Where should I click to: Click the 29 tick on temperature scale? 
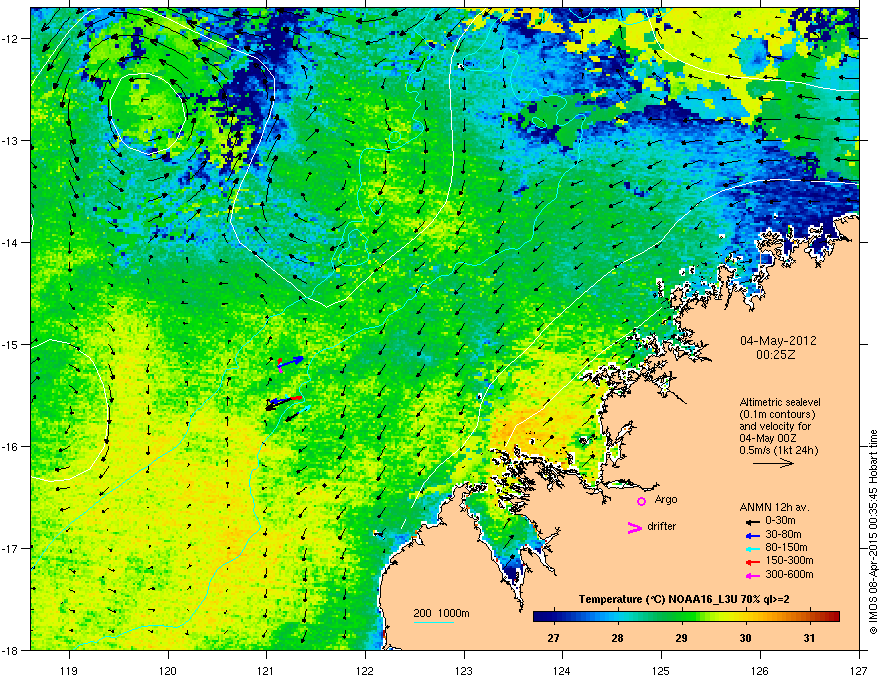681,638
